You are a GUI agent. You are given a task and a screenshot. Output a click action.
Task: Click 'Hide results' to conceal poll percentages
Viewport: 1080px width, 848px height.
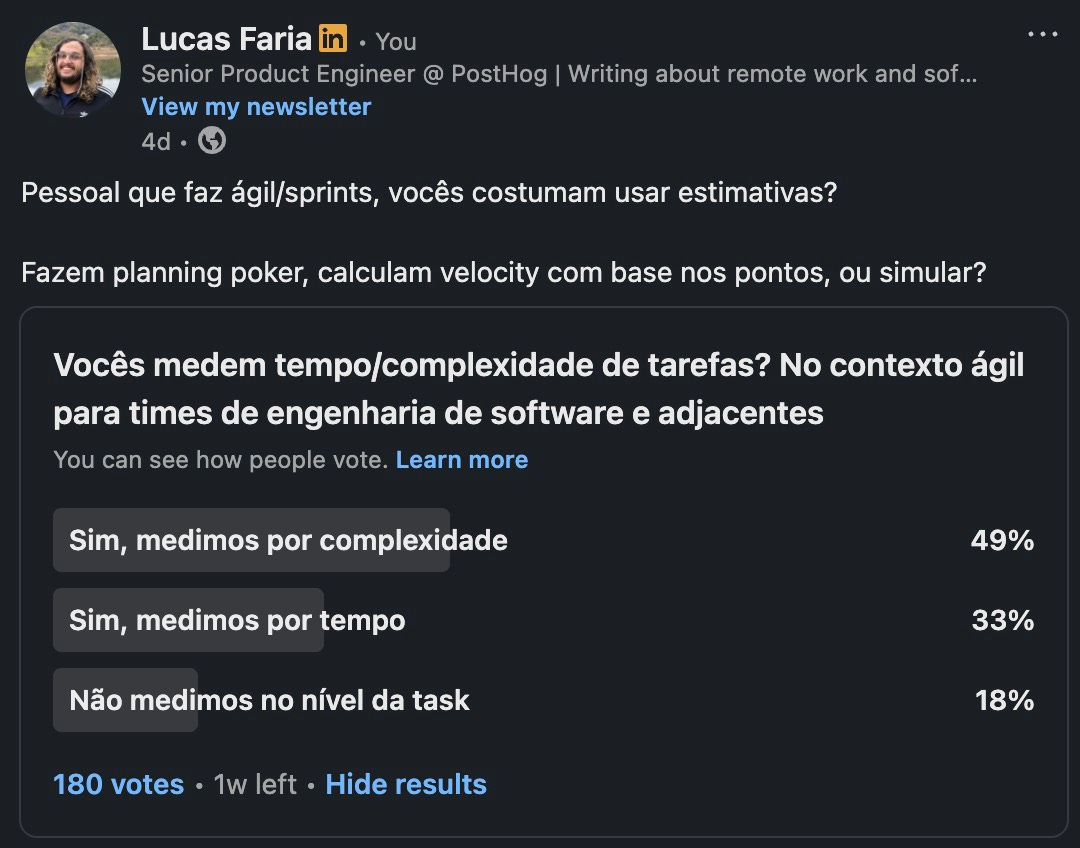406,784
